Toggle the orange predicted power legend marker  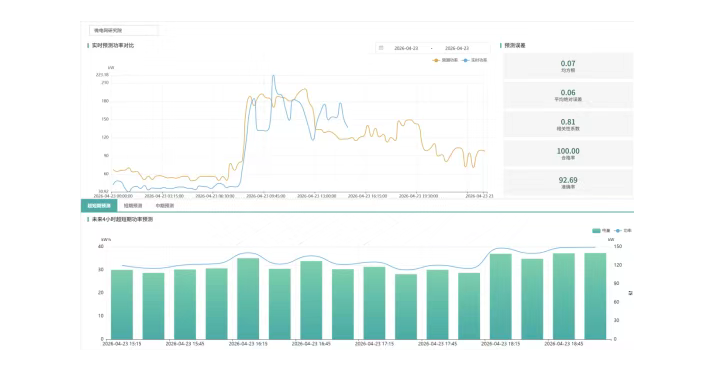(x=436, y=60)
